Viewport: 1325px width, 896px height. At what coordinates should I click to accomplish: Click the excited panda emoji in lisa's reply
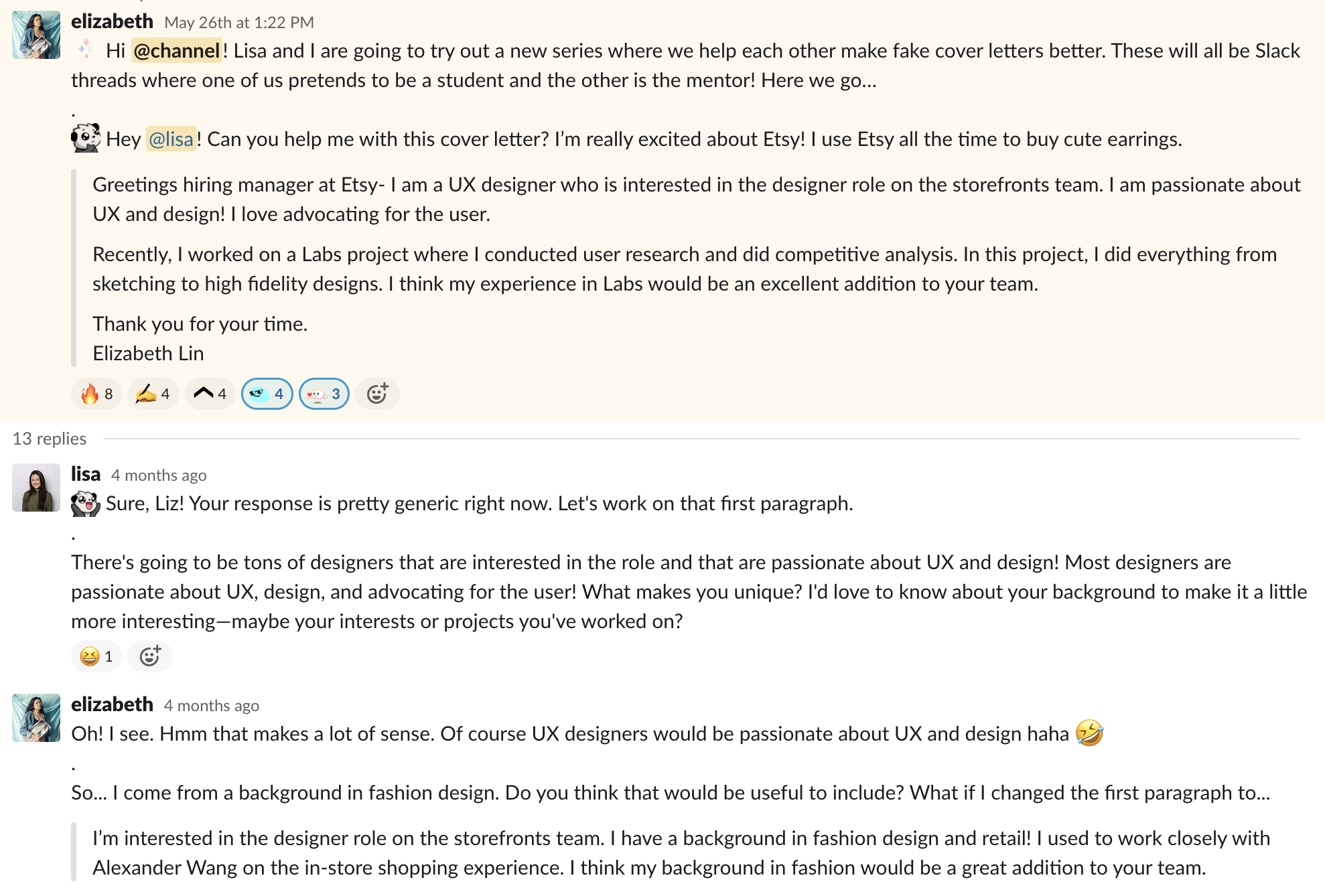point(86,504)
